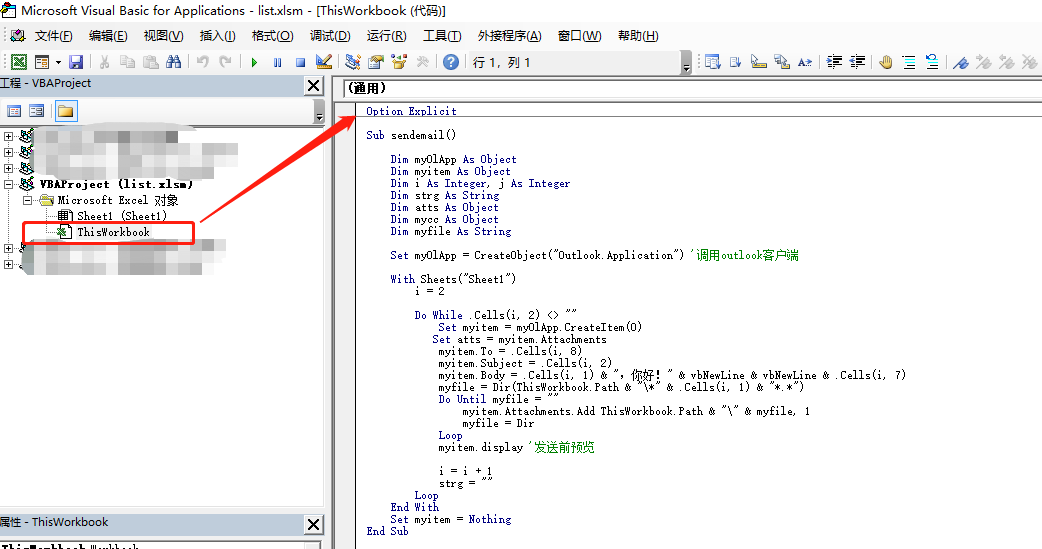
Task: Open the Object Browser icon
Action: pos(399,62)
